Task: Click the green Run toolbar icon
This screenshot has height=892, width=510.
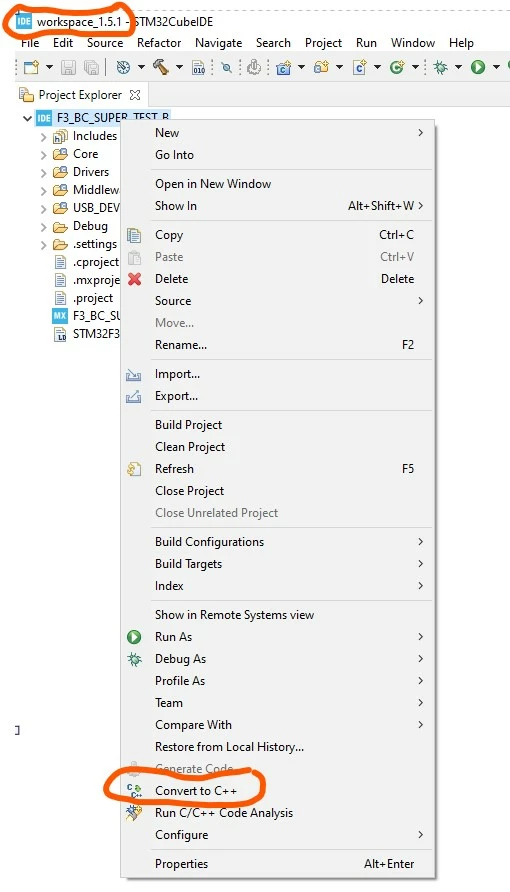Action: click(478, 68)
